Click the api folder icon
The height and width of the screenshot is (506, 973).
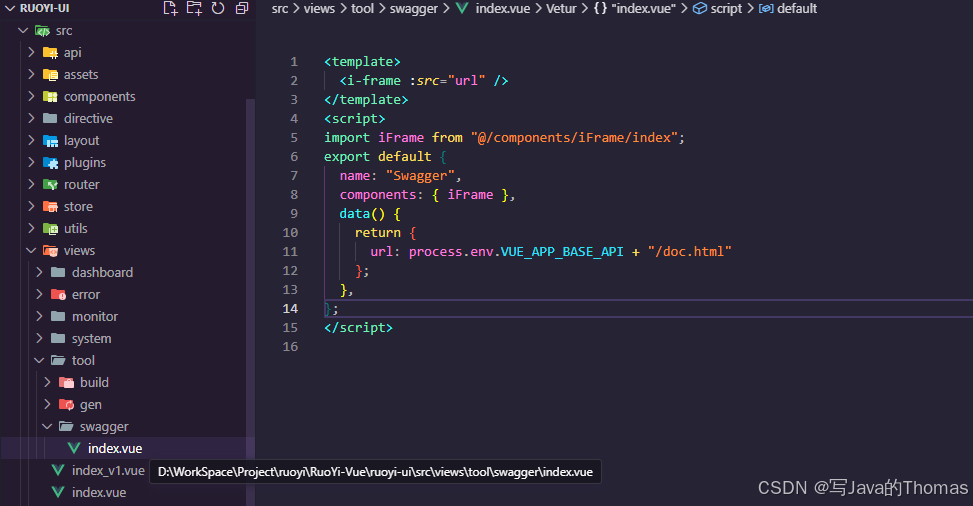coord(50,53)
